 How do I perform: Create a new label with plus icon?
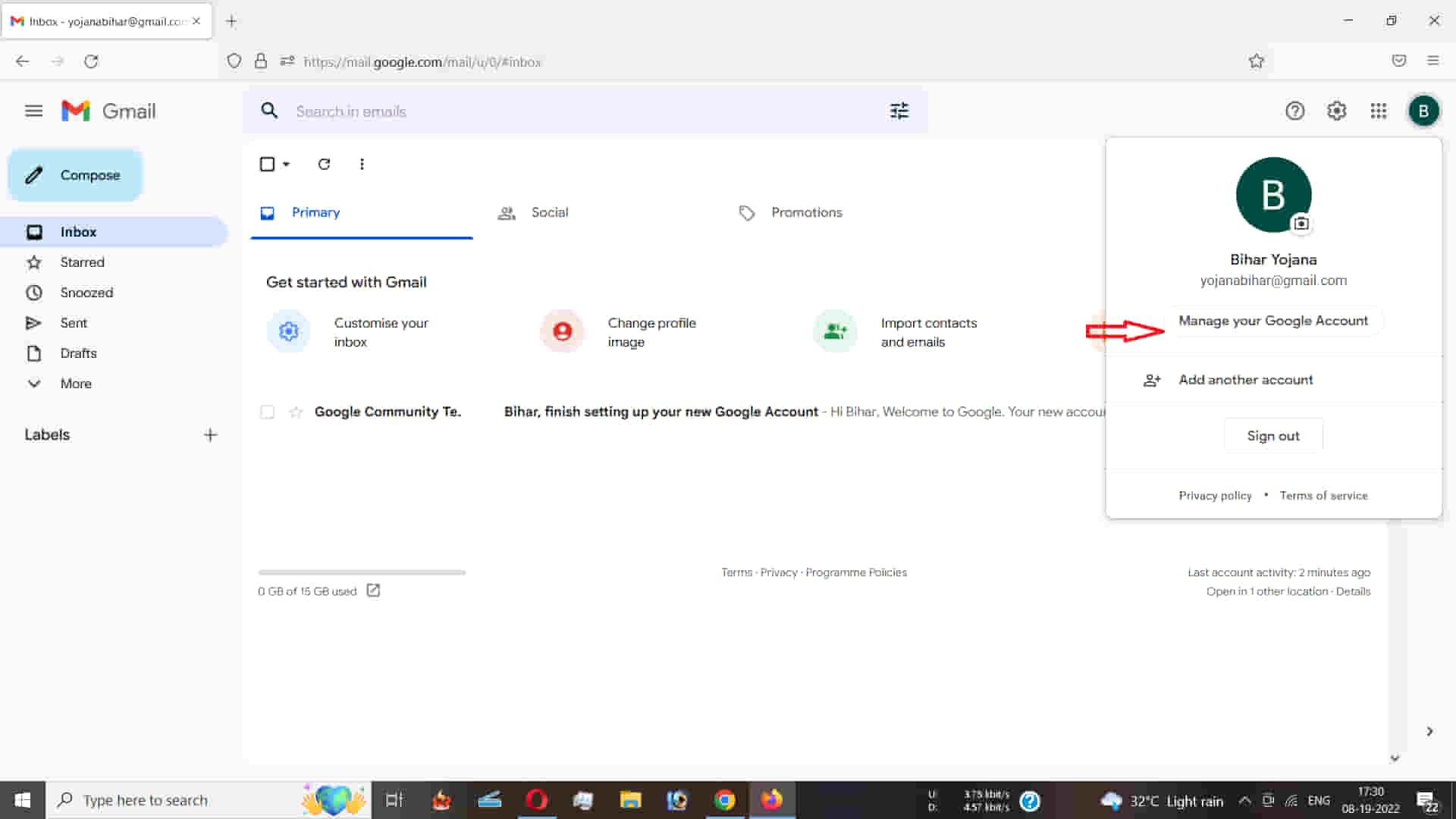(x=210, y=435)
